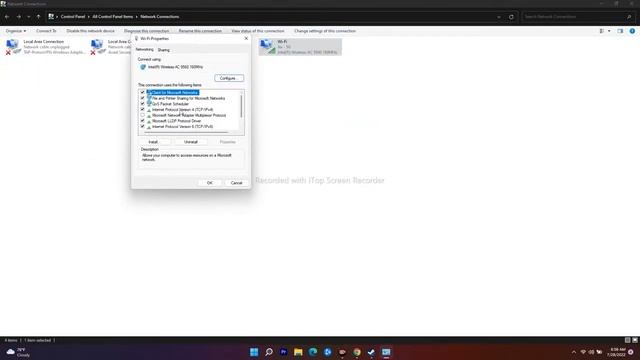This screenshot has width=640, height=360.
Task: Open the Control Panel taskbar window icon
Action: point(386,352)
